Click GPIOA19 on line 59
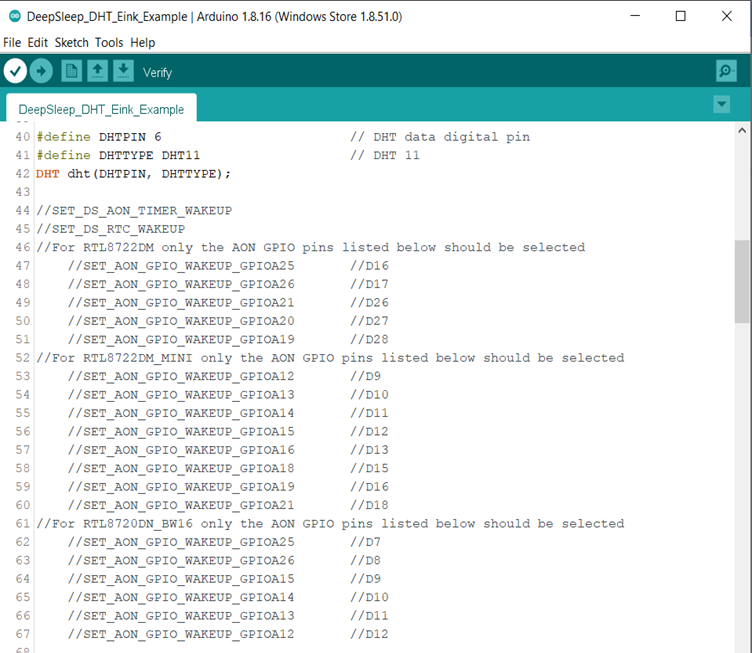This screenshot has height=653, width=752. [x=267, y=487]
